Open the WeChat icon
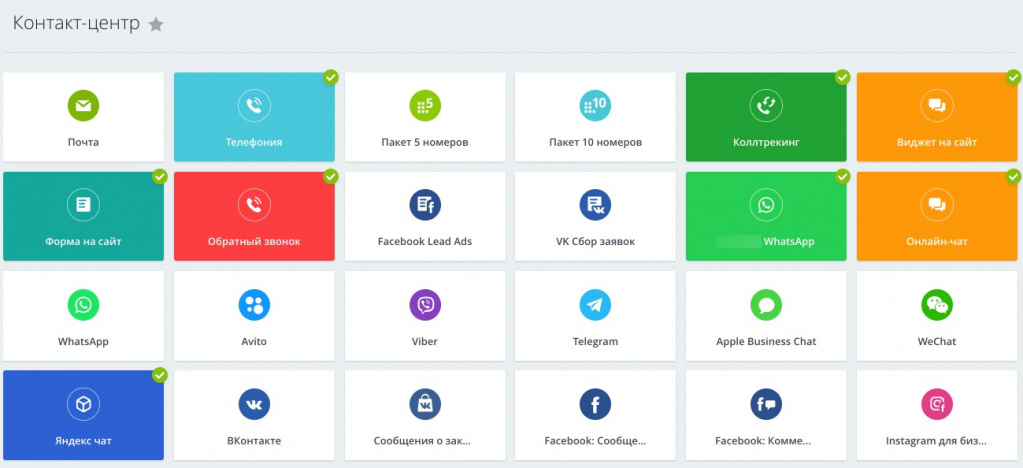The width and height of the screenshot is (1023, 468). pyautogui.click(x=936, y=304)
